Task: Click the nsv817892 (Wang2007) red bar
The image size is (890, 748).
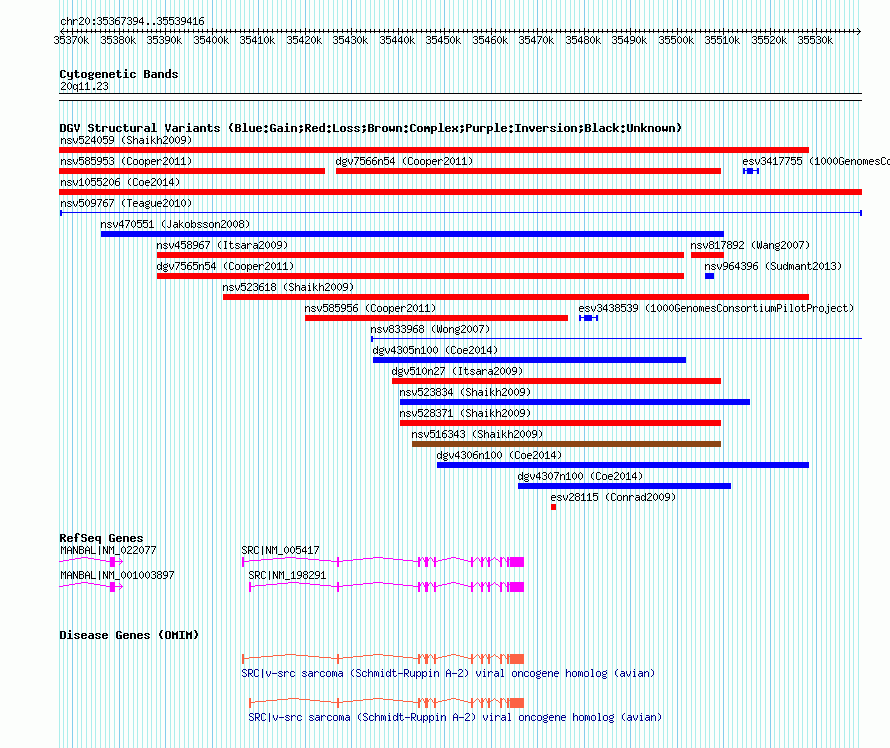Action: [707, 255]
